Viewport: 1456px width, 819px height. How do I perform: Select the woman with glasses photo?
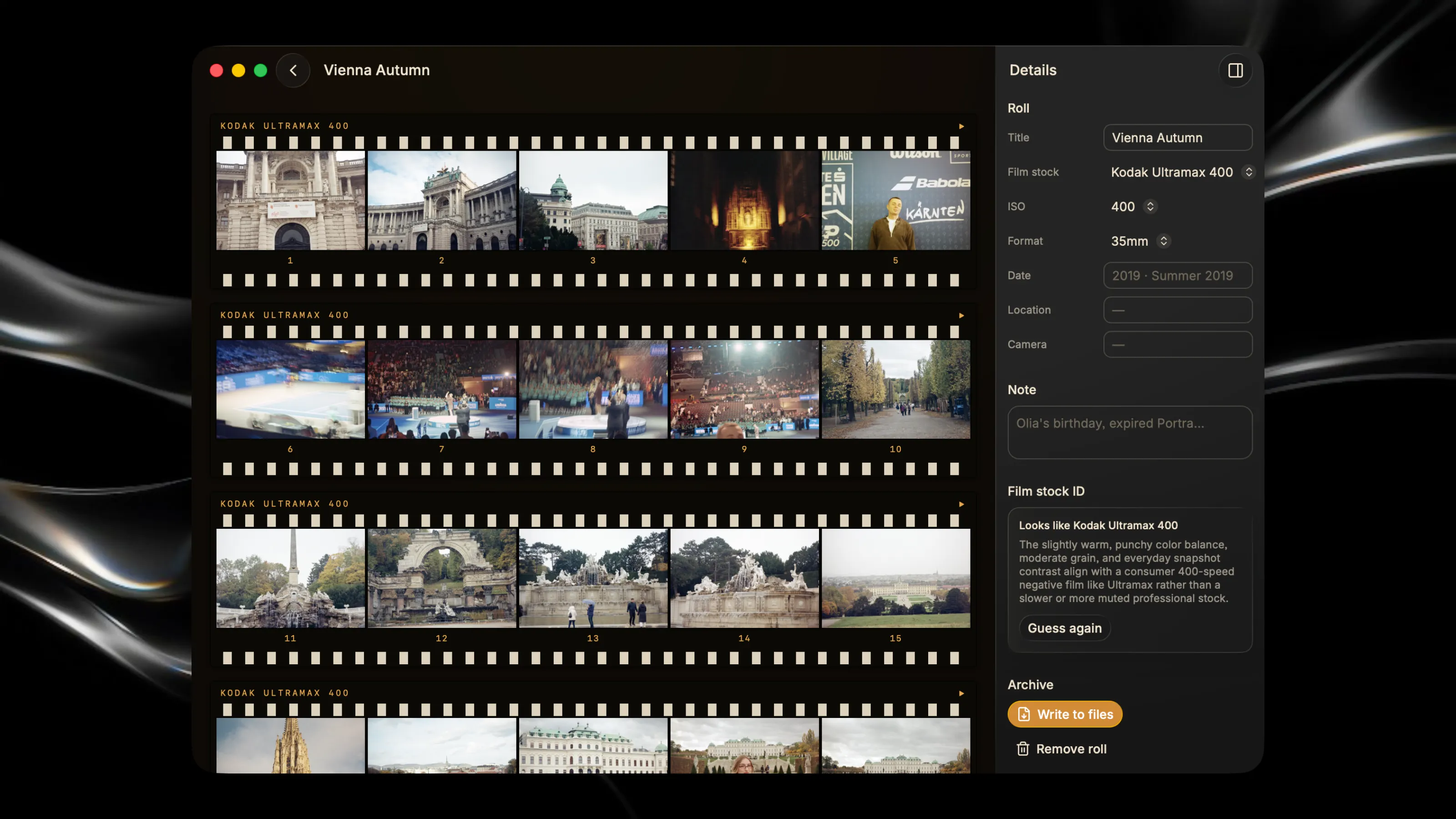(x=744, y=746)
